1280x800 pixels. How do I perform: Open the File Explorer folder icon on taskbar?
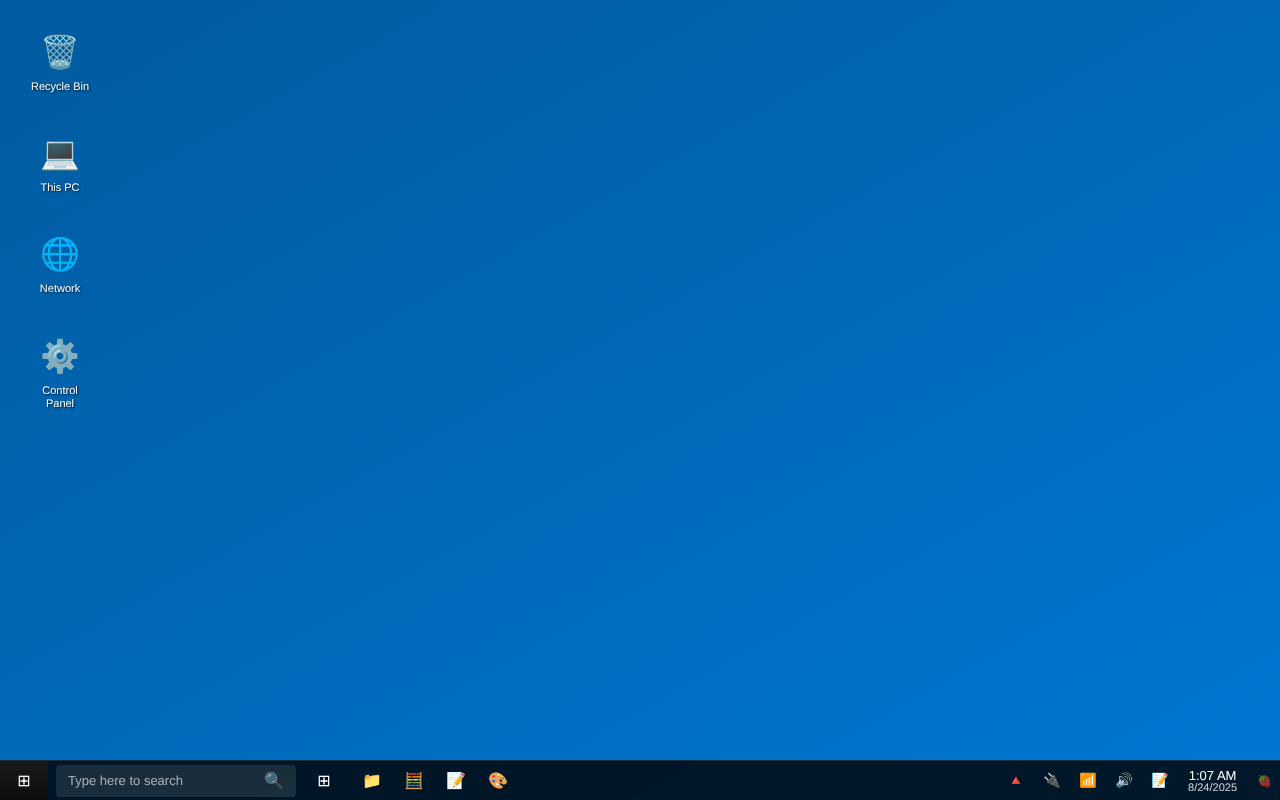(x=371, y=780)
